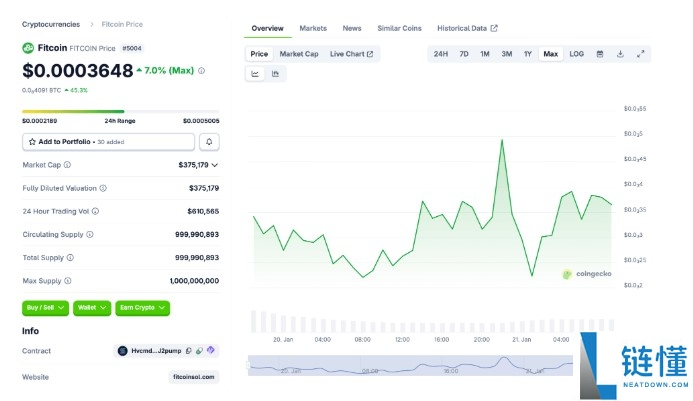This screenshot has width=693, height=401.
Task: Download the chart data
Action: 620,54
